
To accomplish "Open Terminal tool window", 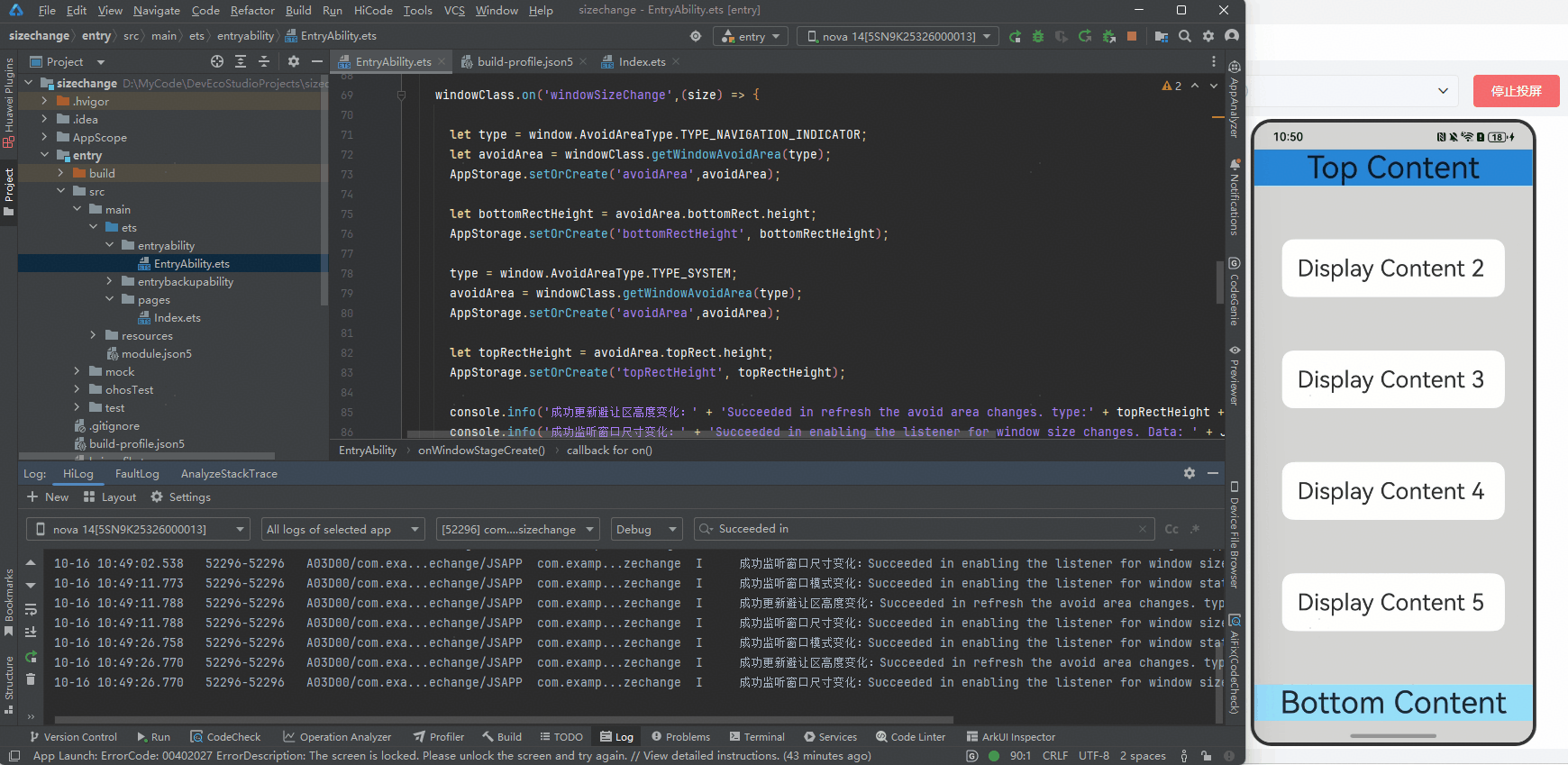I will [757, 736].
